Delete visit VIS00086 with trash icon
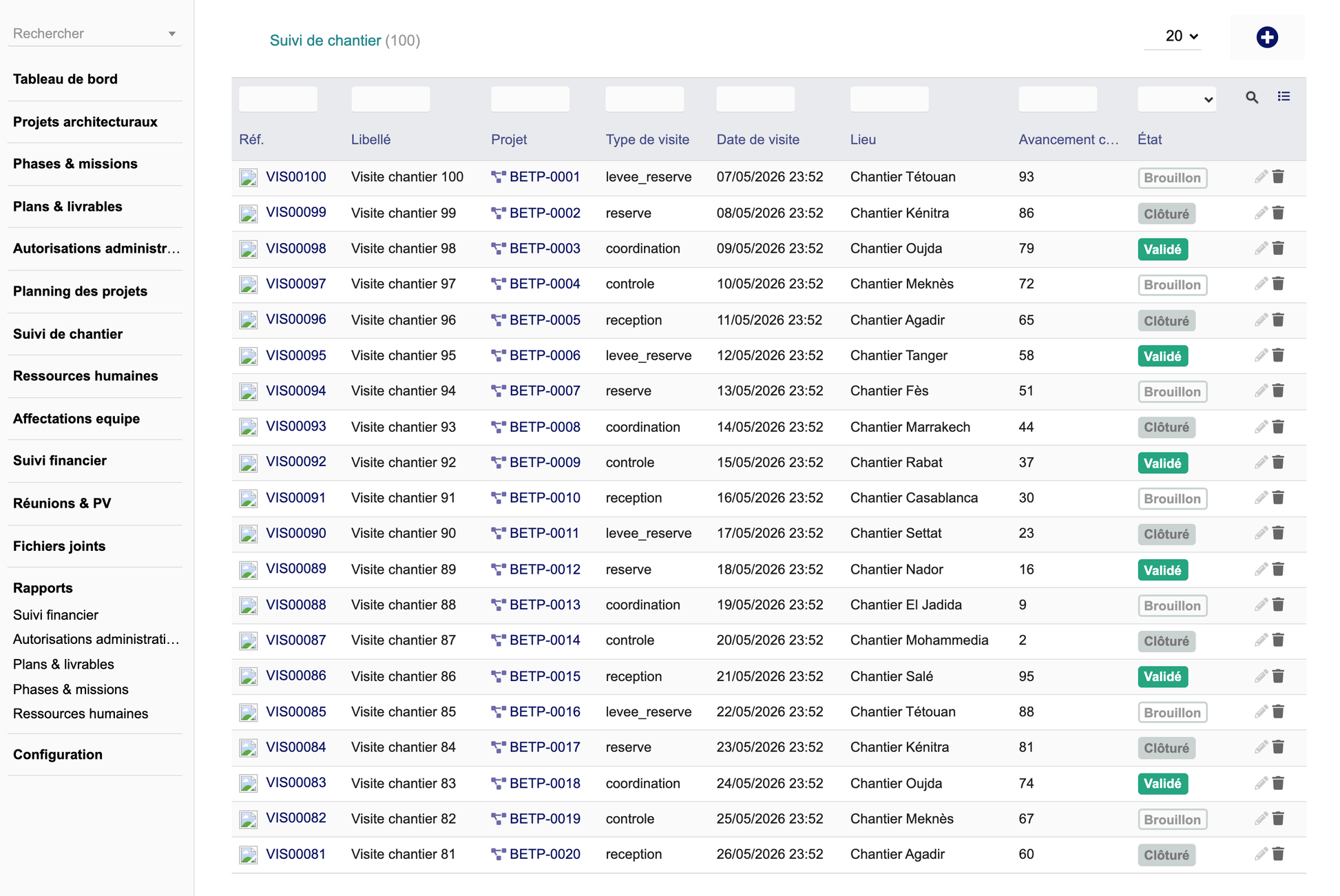The height and width of the screenshot is (896, 1340). pyautogui.click(x=1278, y=676)
